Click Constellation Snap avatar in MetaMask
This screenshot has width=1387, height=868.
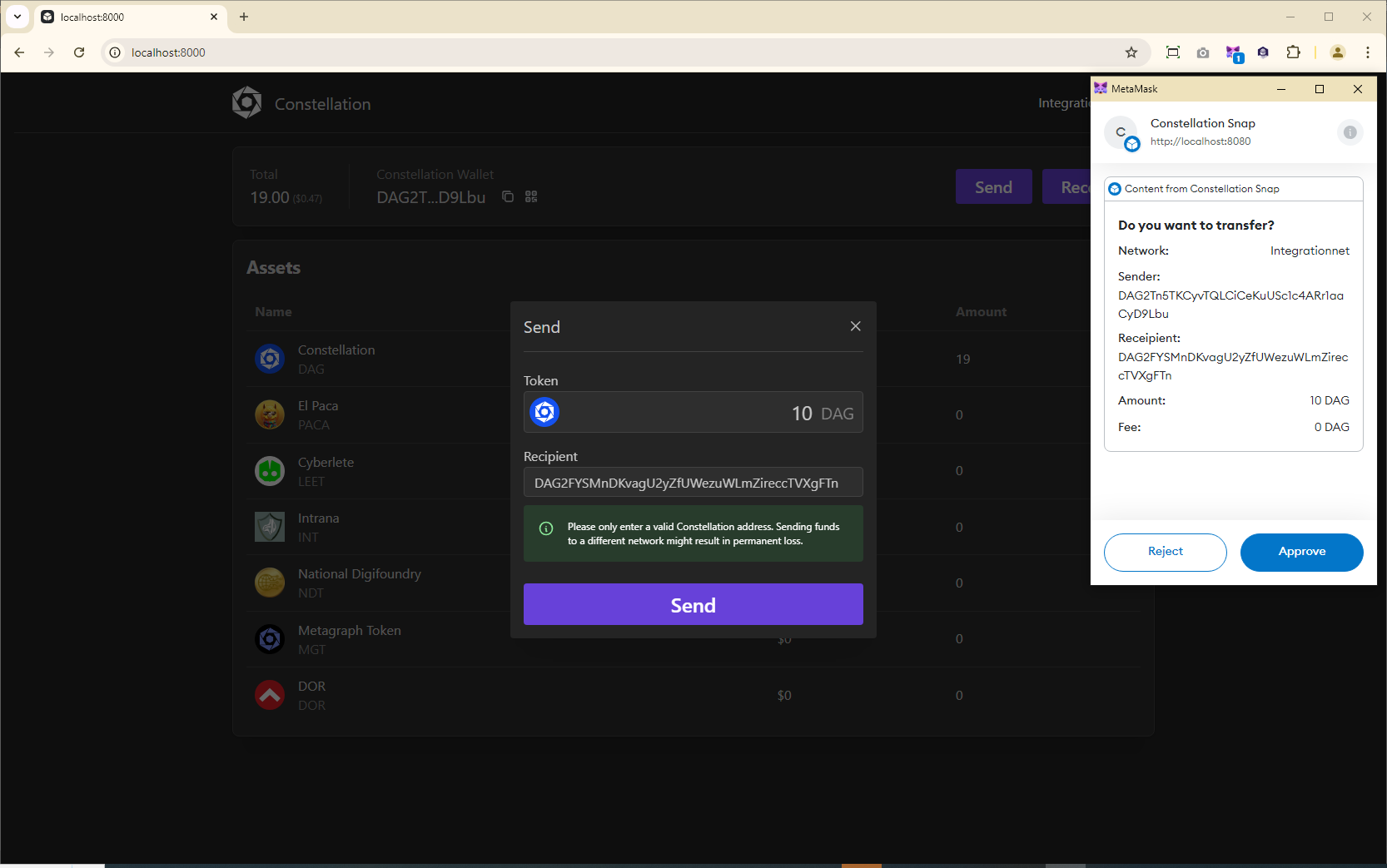point(1121,132)
